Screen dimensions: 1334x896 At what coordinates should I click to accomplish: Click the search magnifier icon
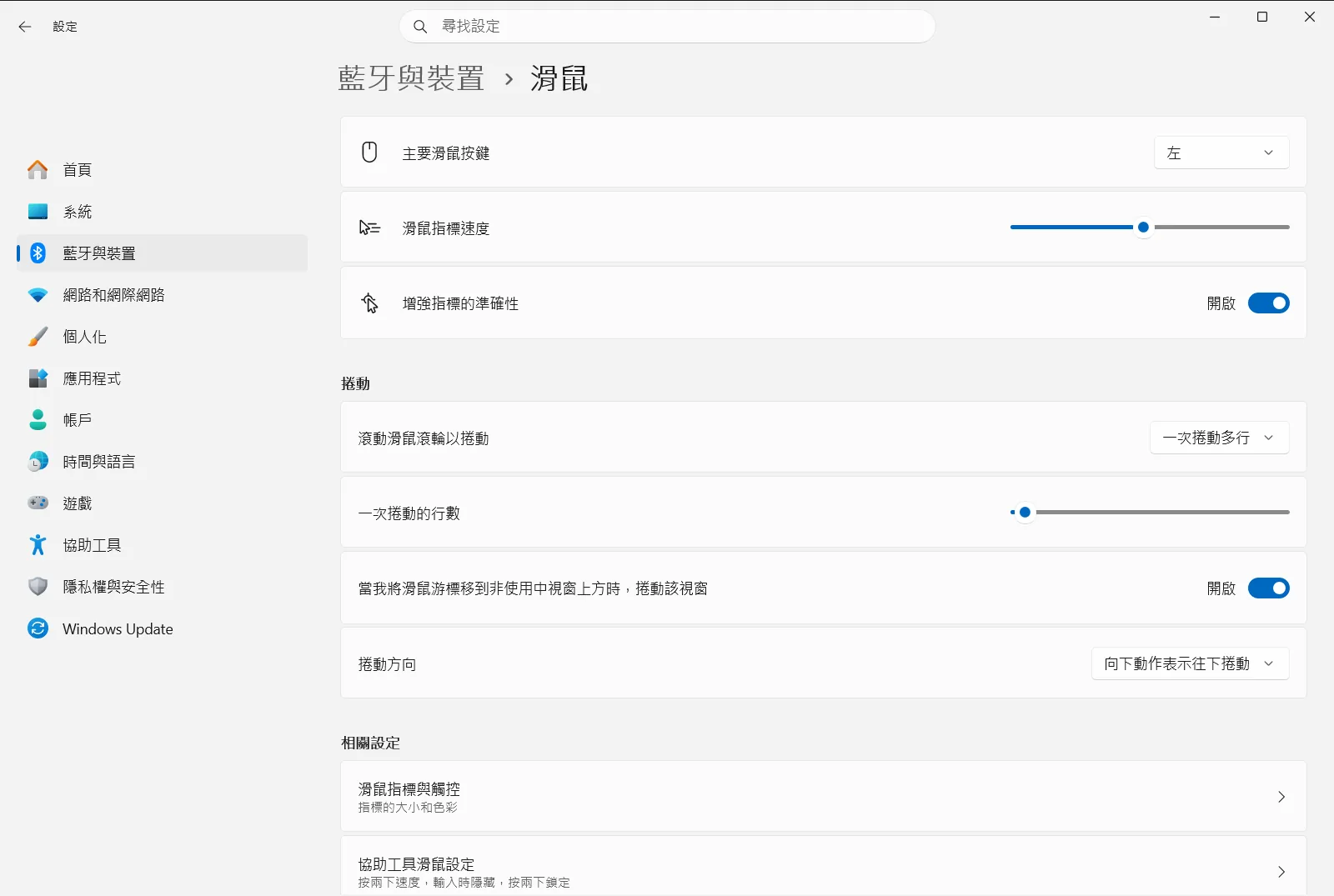(420, 27)
